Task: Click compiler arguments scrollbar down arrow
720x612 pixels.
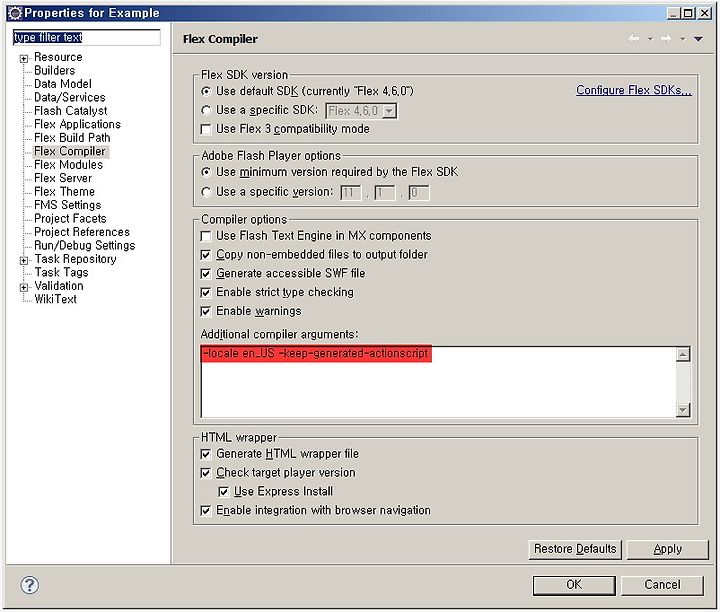Action: click(x=683, y=410)
